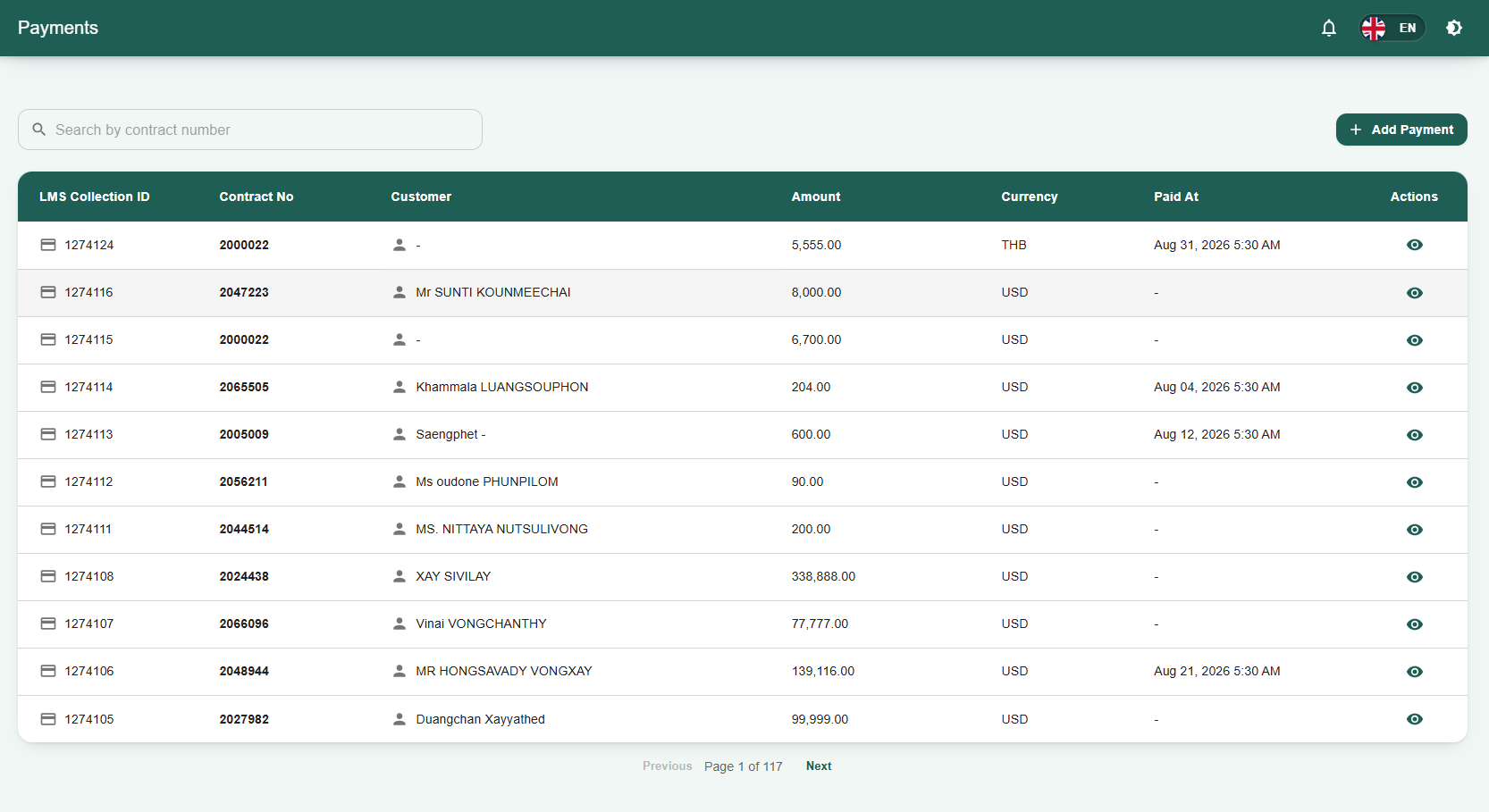Viewport: 1489px width, 812px height.
Task: Click person icon next to XAY SIVILAY
Action: [x=400, y=576]
